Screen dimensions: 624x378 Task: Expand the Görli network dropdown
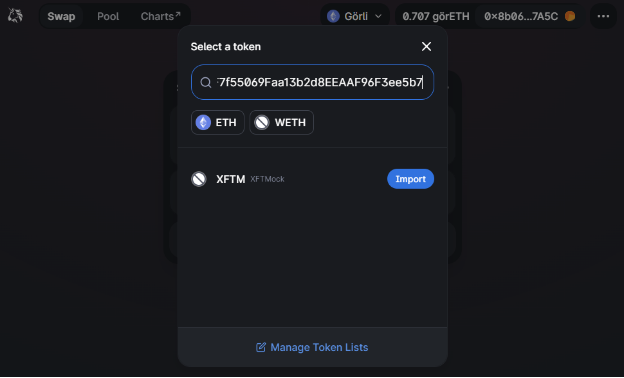[355, 16]
